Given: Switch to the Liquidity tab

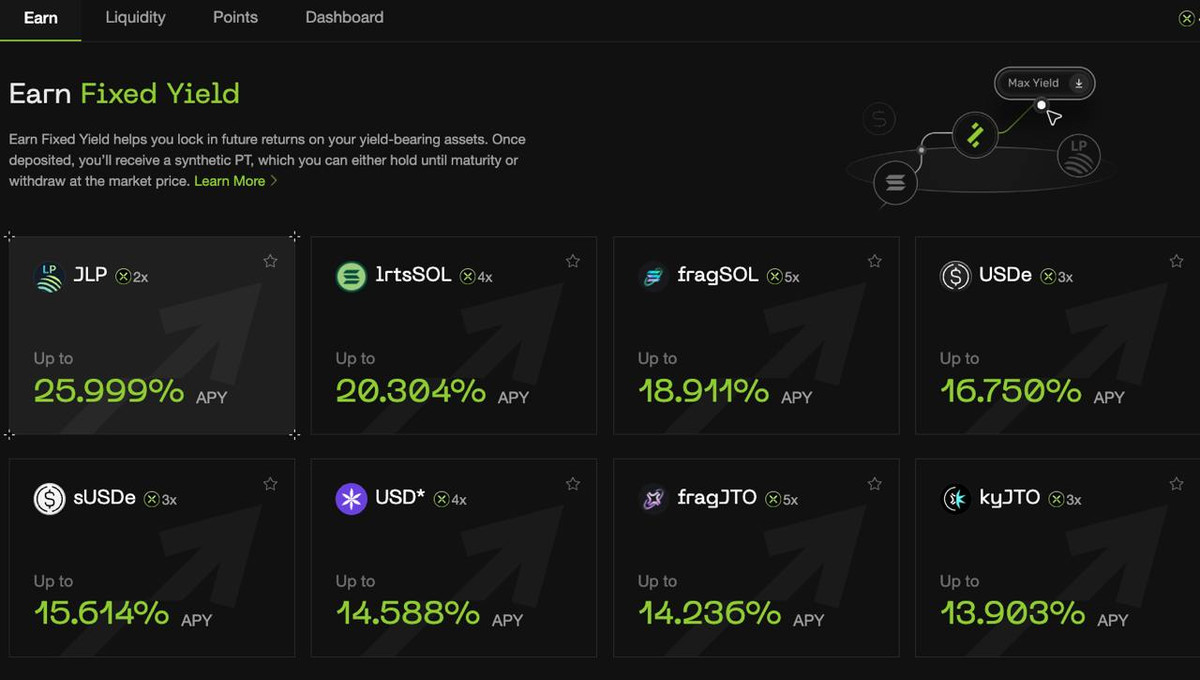Looking at the screenshot, I should pos(135,18).
